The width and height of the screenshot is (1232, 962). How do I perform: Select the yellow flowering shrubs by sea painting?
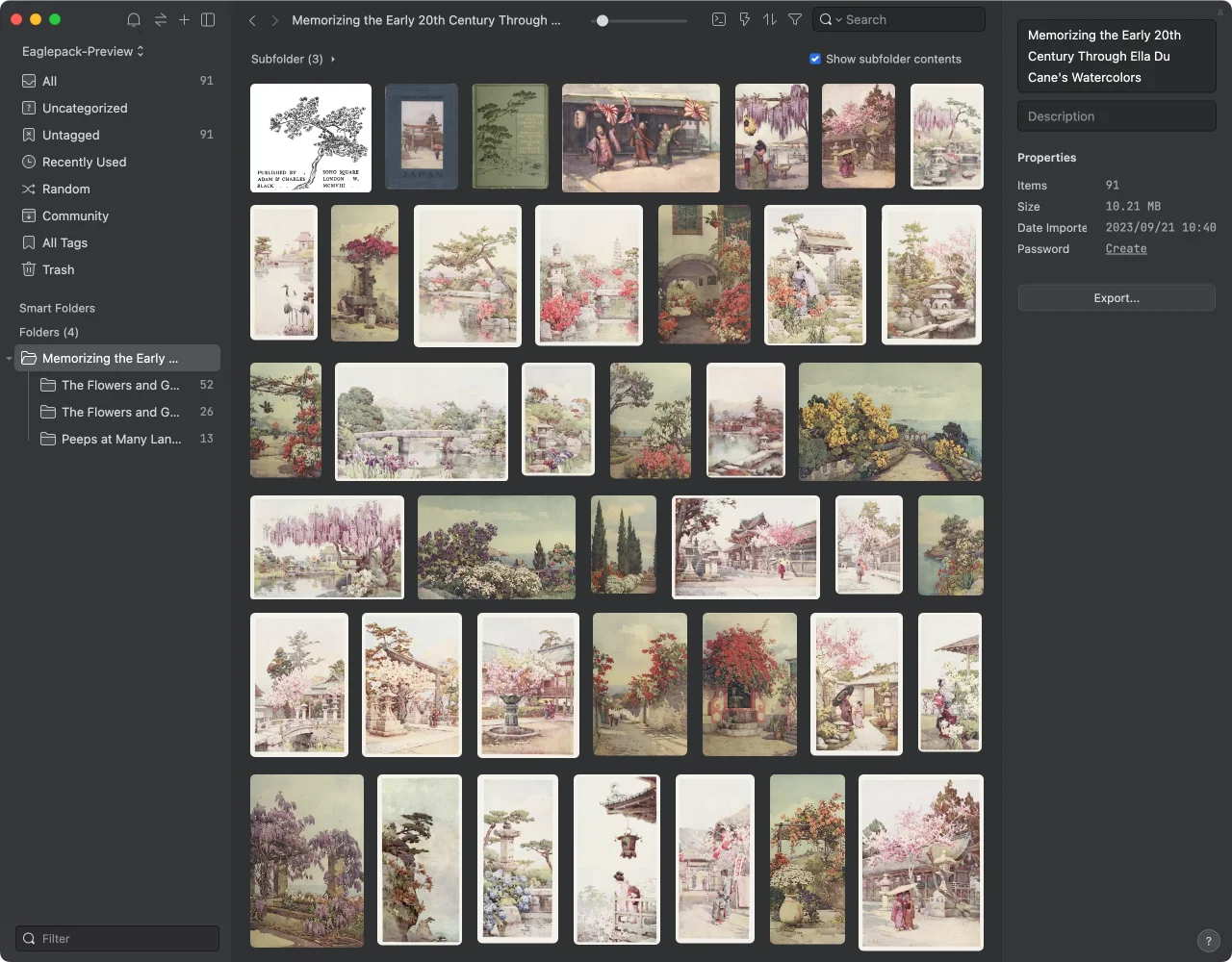point(890,421)
